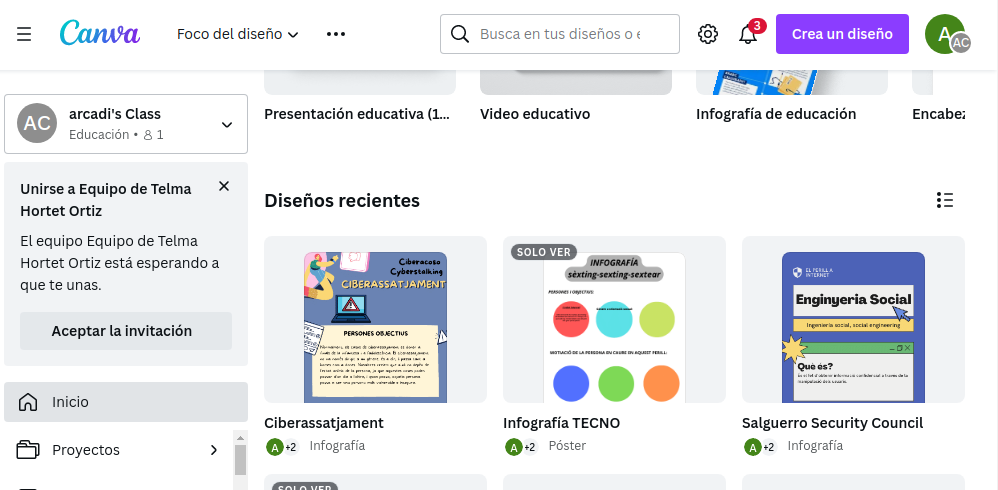Switch to list view of recent designs

[x=945, y=200]
